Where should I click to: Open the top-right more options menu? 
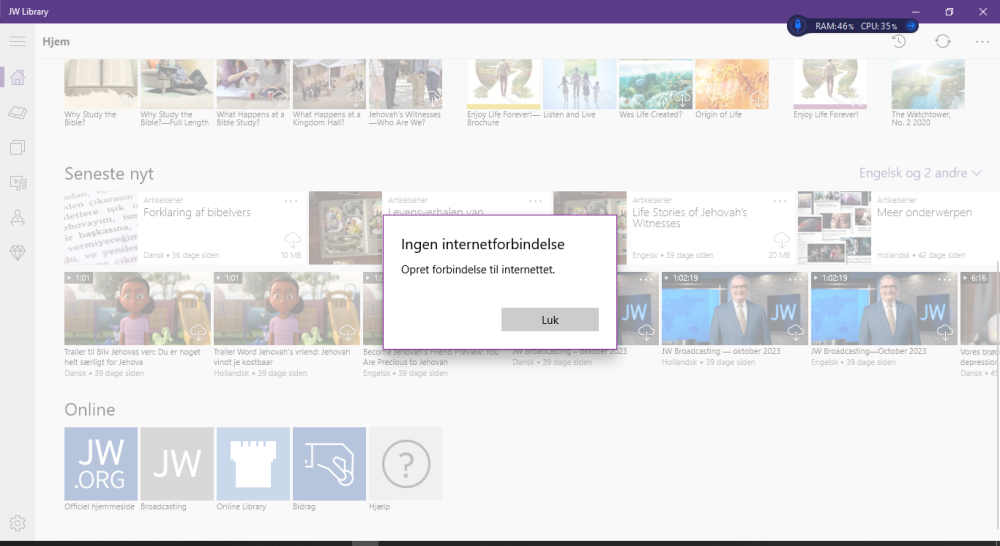[x=982, y=41]
